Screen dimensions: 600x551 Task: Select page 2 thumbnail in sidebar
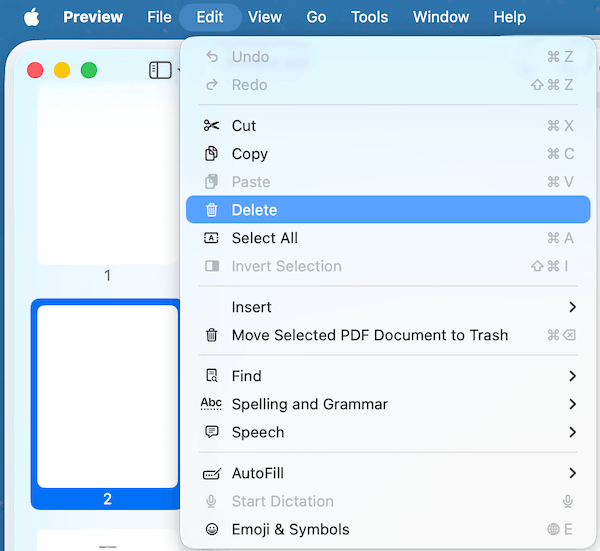coord(108,396)
